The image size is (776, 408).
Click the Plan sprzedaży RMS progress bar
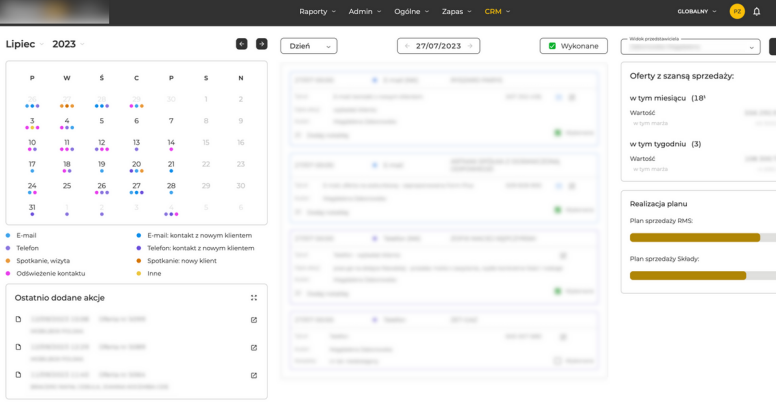click(702, 238)
